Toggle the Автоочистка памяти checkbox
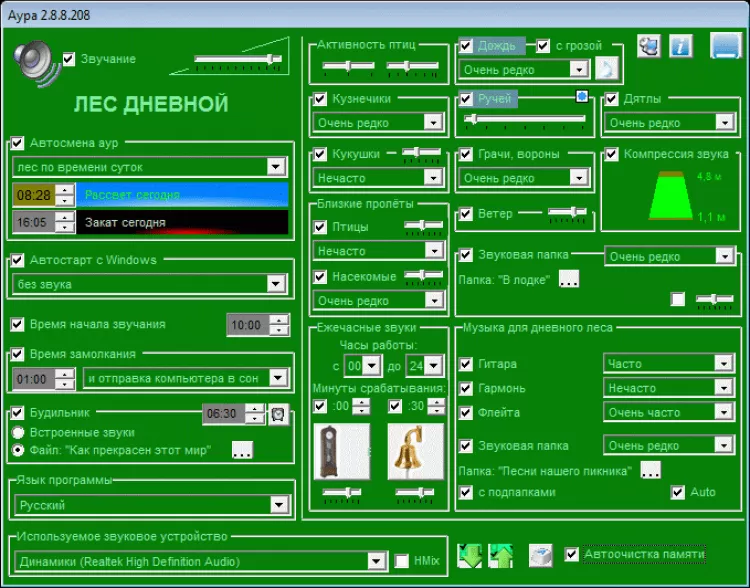750x588 pixels. tap(572, 555)
